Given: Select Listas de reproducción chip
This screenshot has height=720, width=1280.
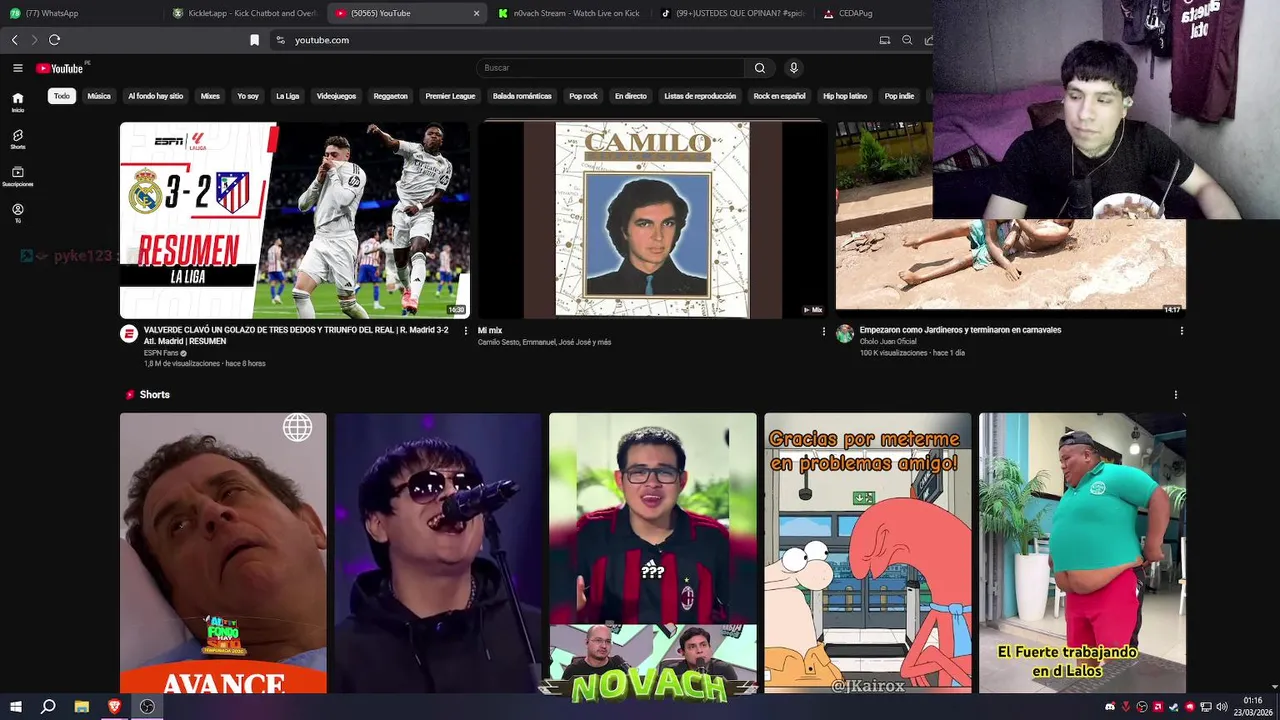Looking at the screenshot, I should [x=700, y=96].
